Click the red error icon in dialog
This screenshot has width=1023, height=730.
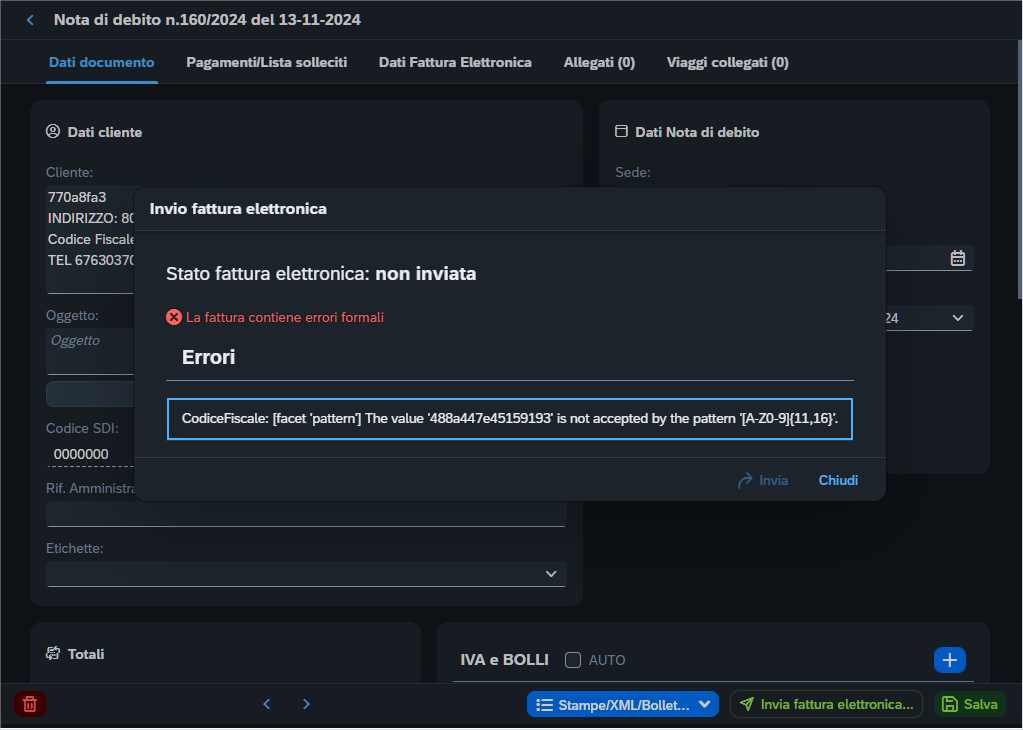pyautogui.click(x=174, y=317)
